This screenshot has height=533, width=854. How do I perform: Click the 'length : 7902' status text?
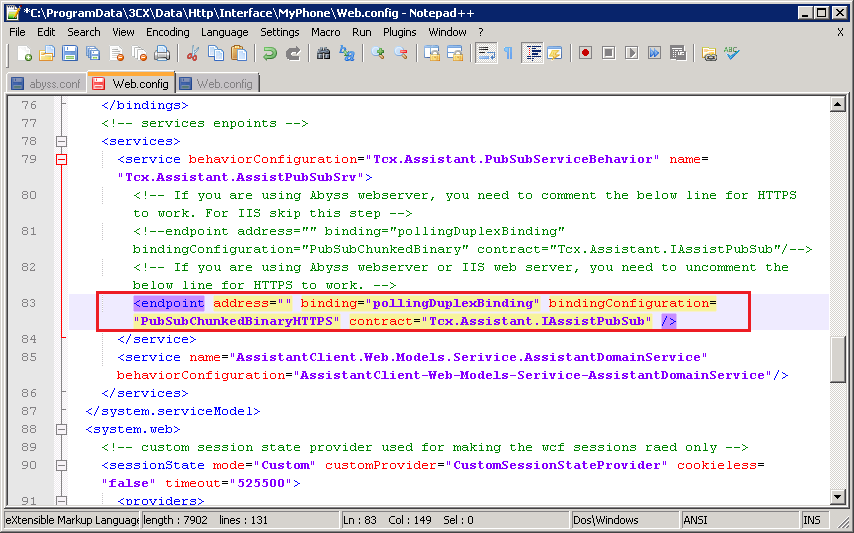pos(175,520)
